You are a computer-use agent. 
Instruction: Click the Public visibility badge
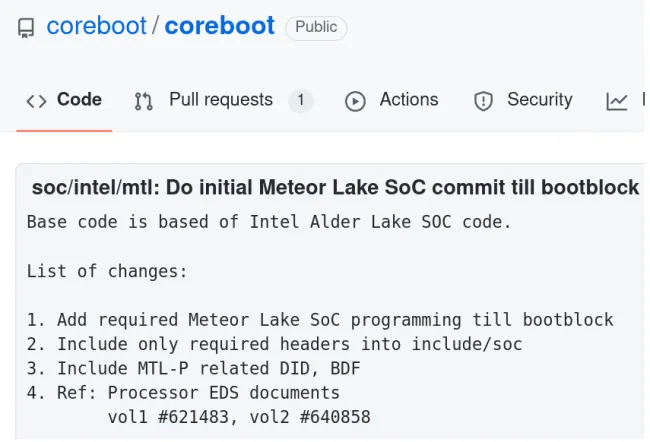tap(316, 27)
